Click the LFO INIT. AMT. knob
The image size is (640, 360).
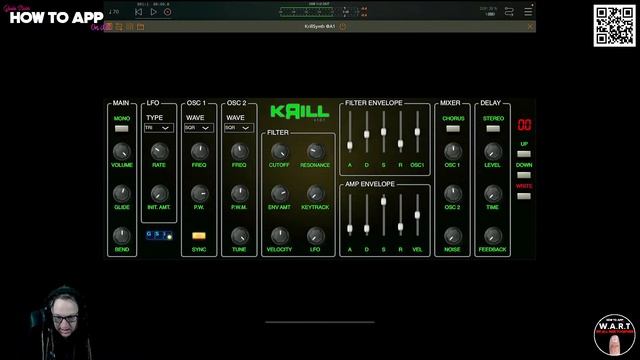[159, 193]
